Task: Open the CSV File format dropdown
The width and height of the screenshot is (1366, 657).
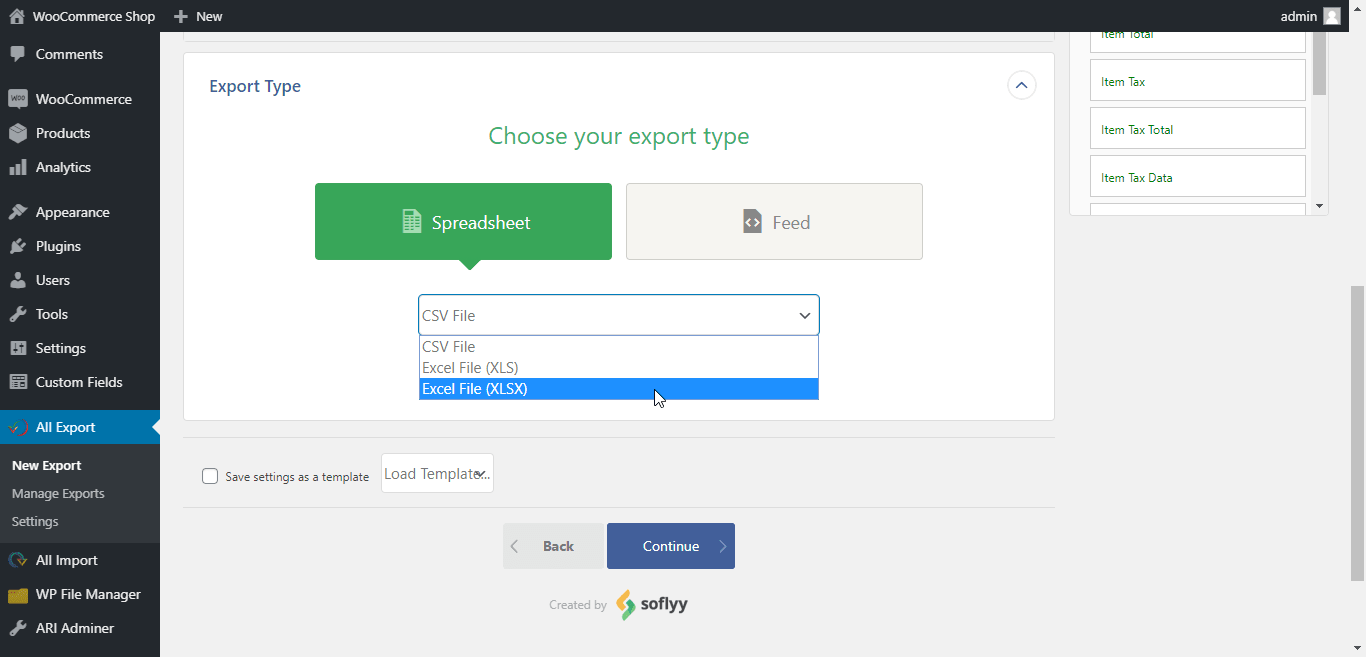Action: click(618, 315)
